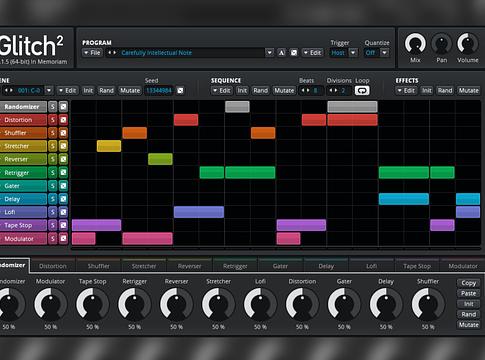The width and height of the screenshot is (485, 360).
Task: Generate a new seed with the Seed dice icon
Action: click(180, 90)
